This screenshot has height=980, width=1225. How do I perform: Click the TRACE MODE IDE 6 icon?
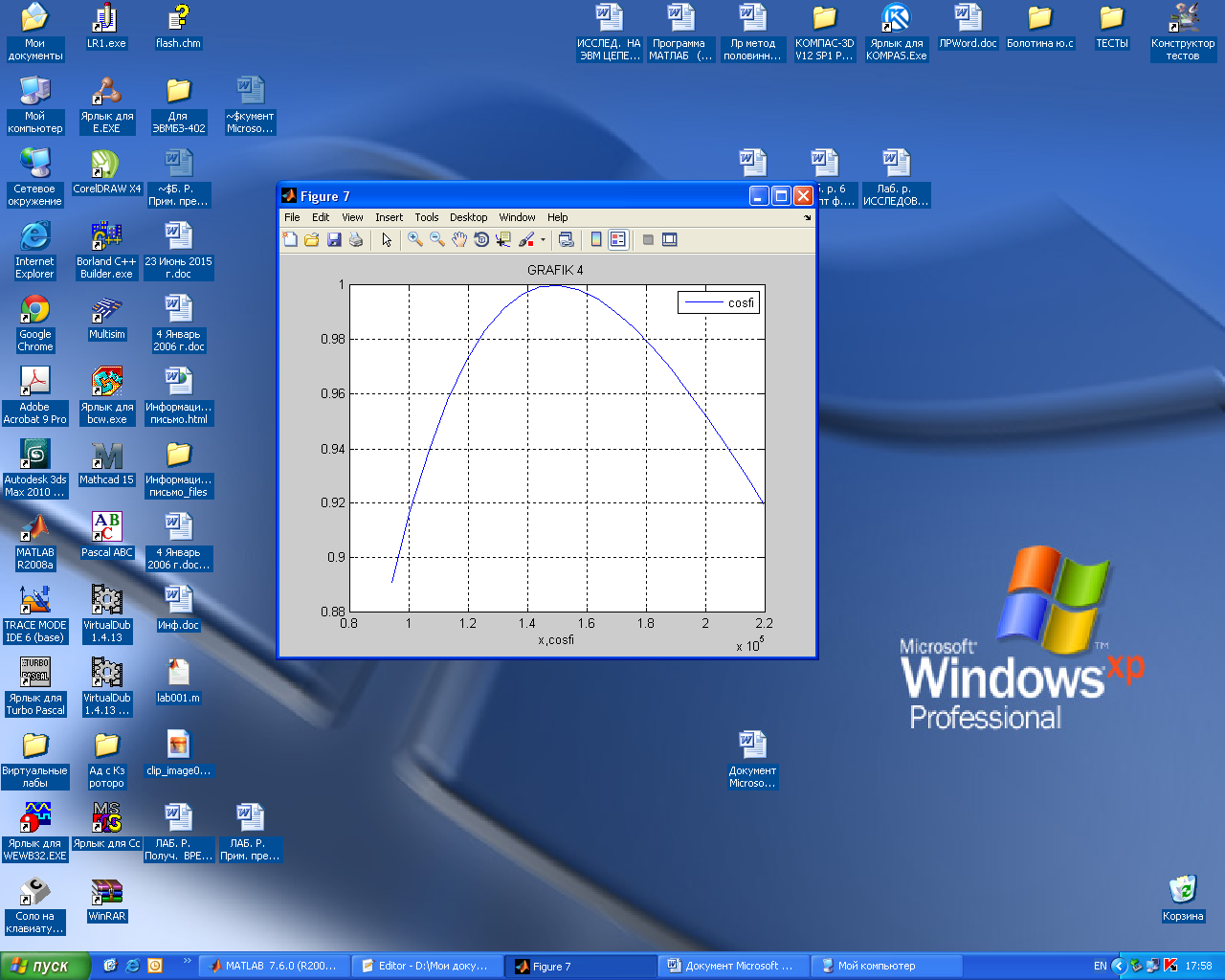[35, 615]
